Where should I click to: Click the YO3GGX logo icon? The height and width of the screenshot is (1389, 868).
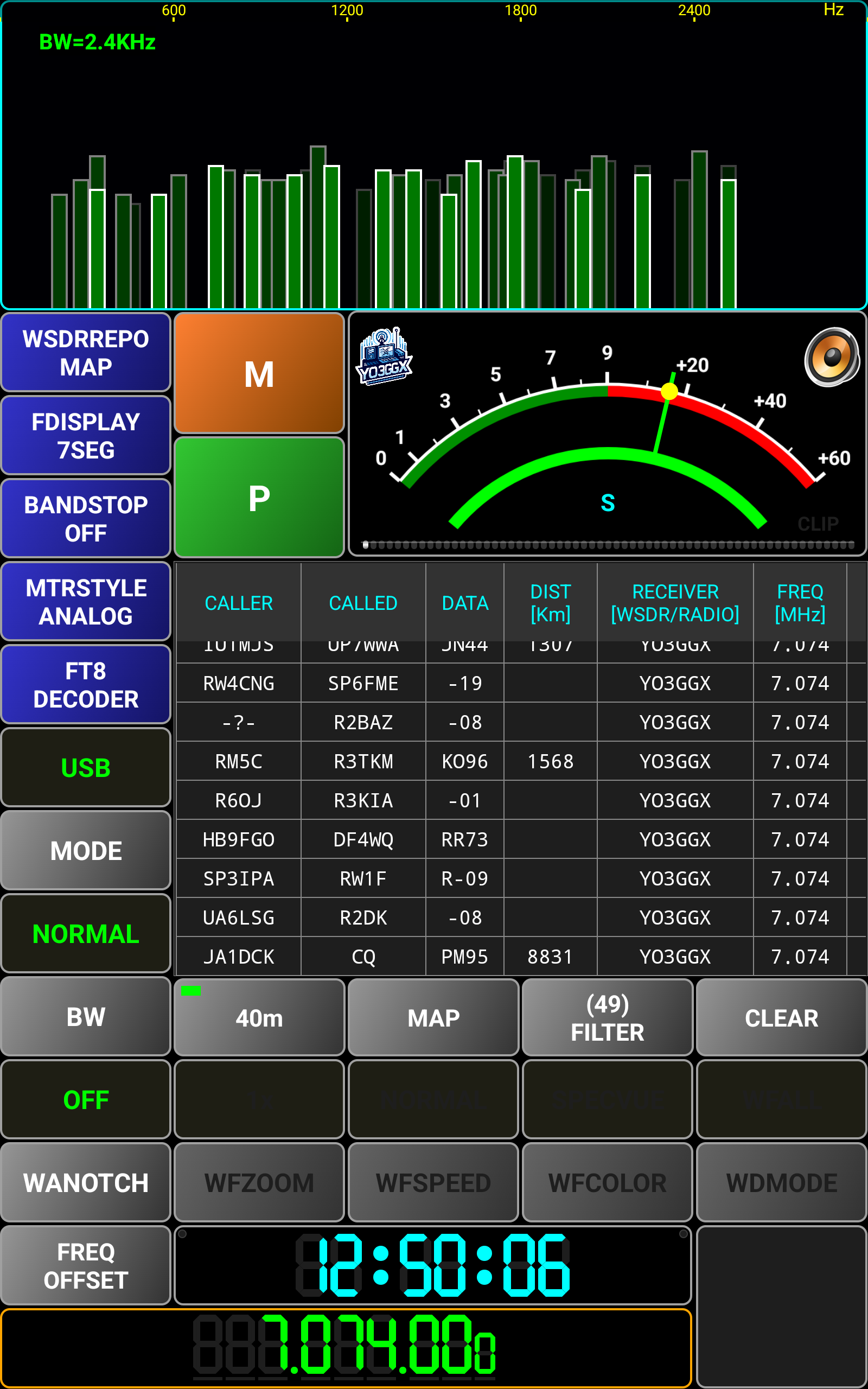384,356
